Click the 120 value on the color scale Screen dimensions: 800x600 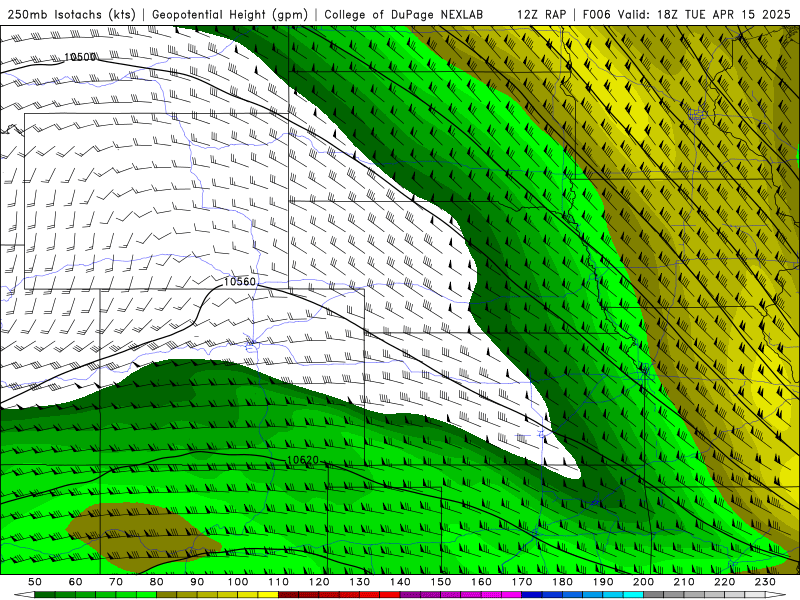coord(319,582)
